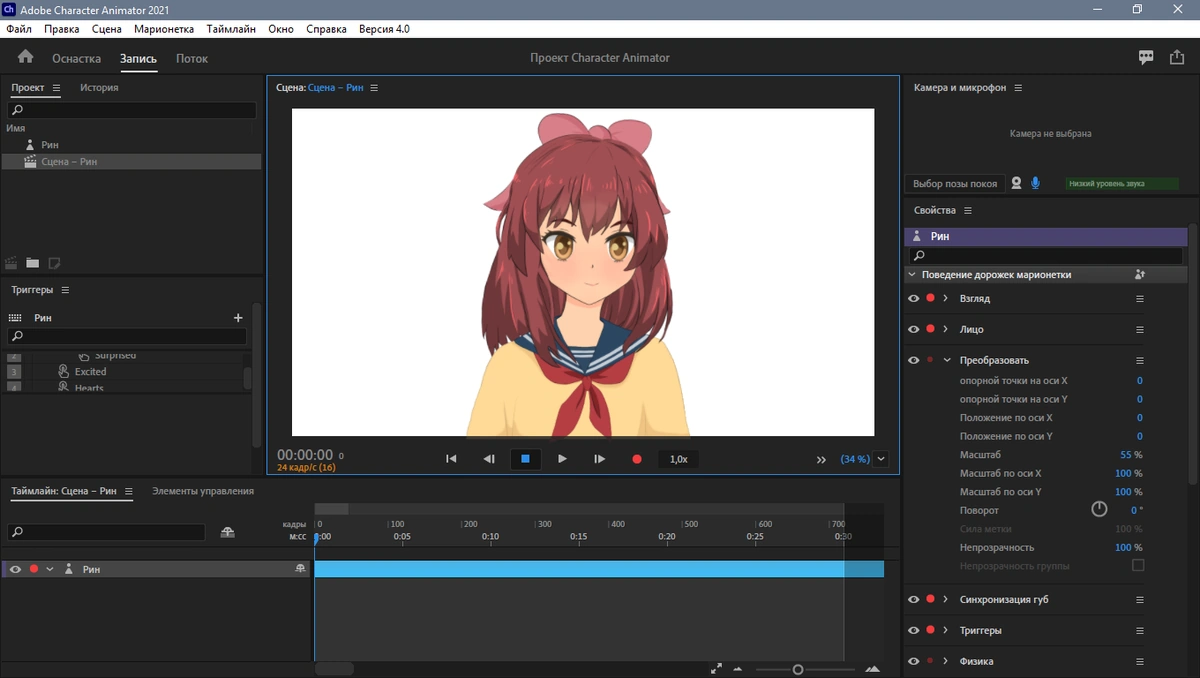Click the fit timeline expand icon
The width and height of the screenshot is (1200, 678).
(x=716, y=669)
